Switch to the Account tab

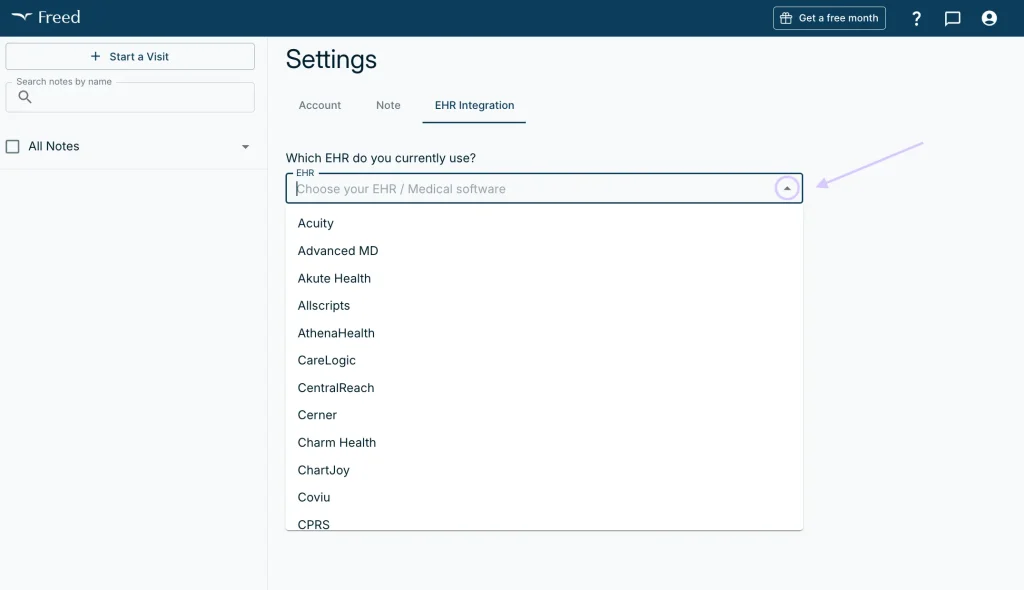[319, 105]
